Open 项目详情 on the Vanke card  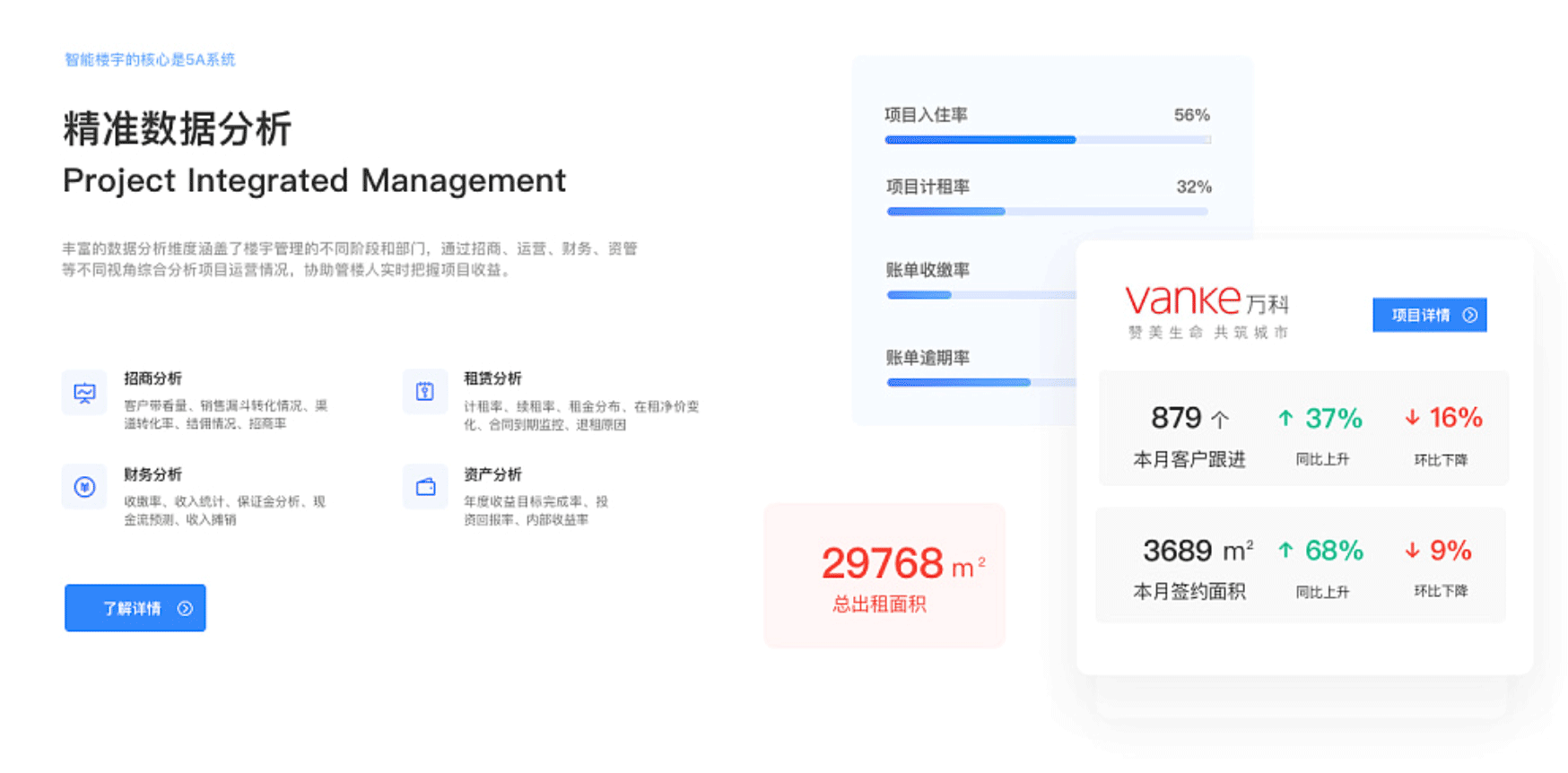1429,315
